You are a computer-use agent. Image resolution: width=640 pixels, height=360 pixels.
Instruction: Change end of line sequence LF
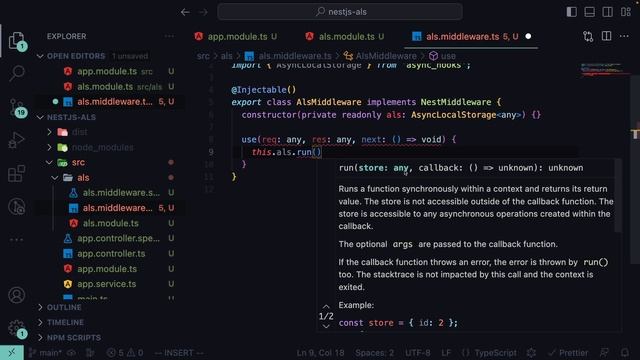point(446,353)
